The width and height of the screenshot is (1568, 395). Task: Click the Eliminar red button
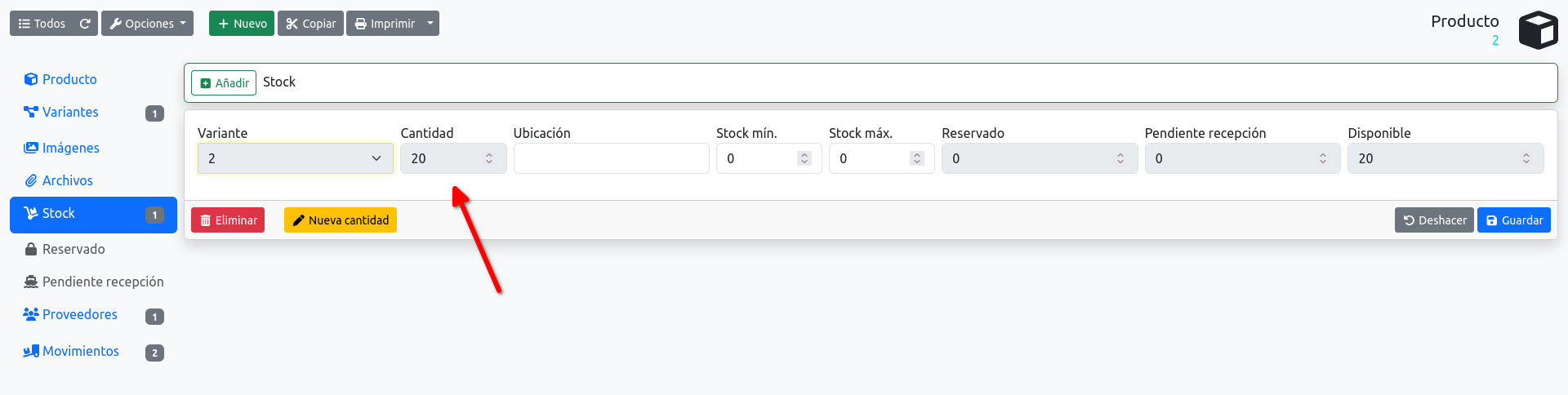[228, 220]
